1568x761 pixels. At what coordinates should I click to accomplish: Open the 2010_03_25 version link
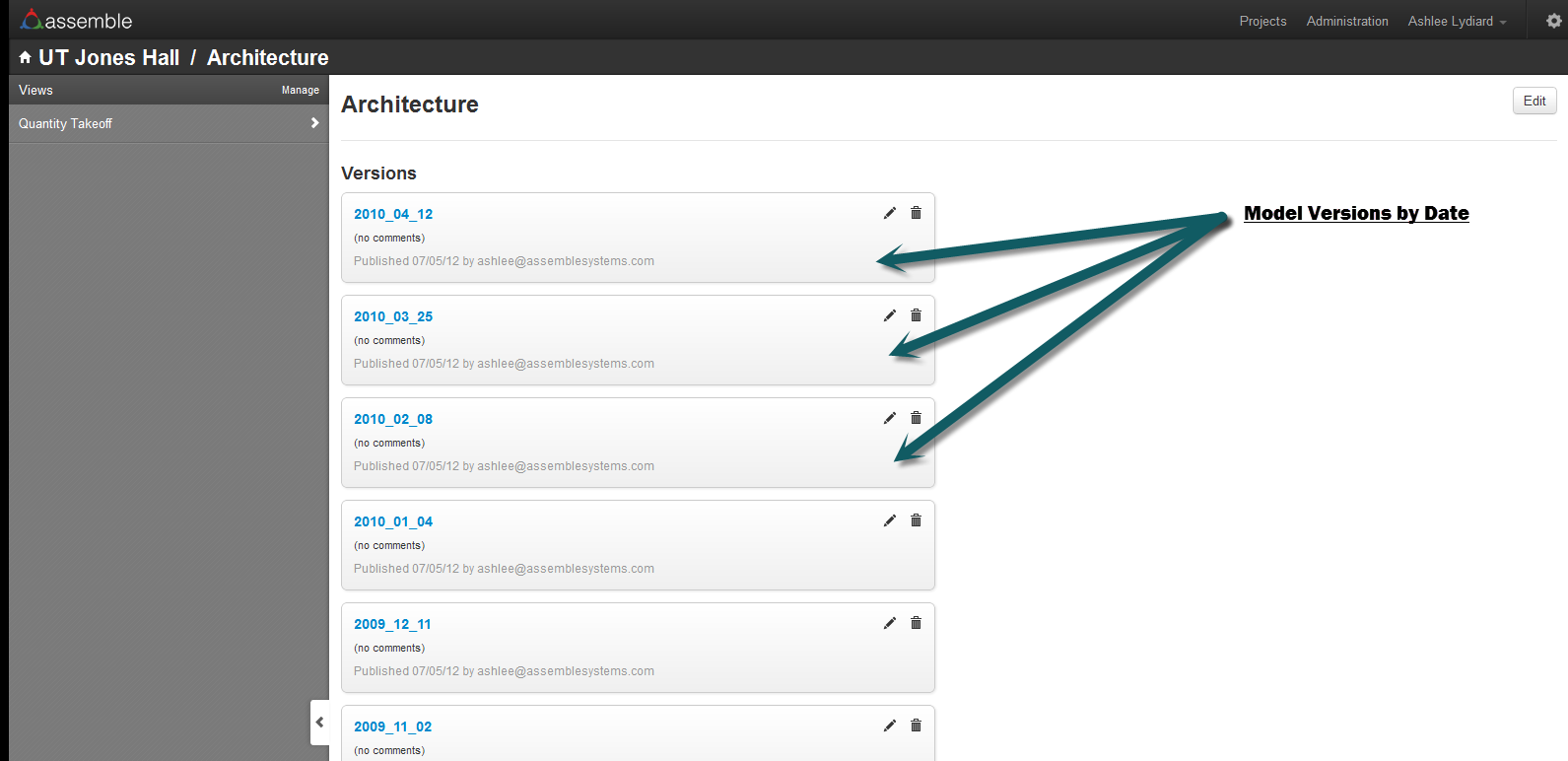[x=393, y=316]
